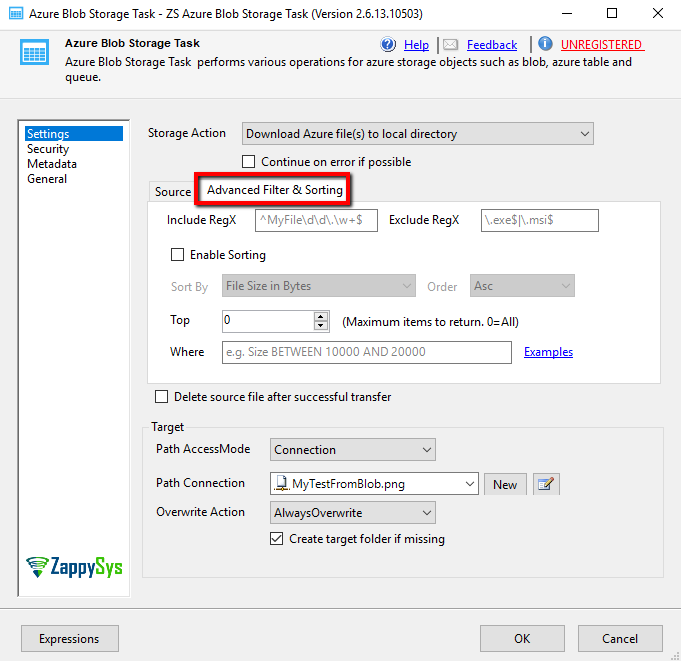Open the Metadata page
Image resolution: width=681 pixels, height=661 pixels.
pyautogui.click(x=52, y=164)
